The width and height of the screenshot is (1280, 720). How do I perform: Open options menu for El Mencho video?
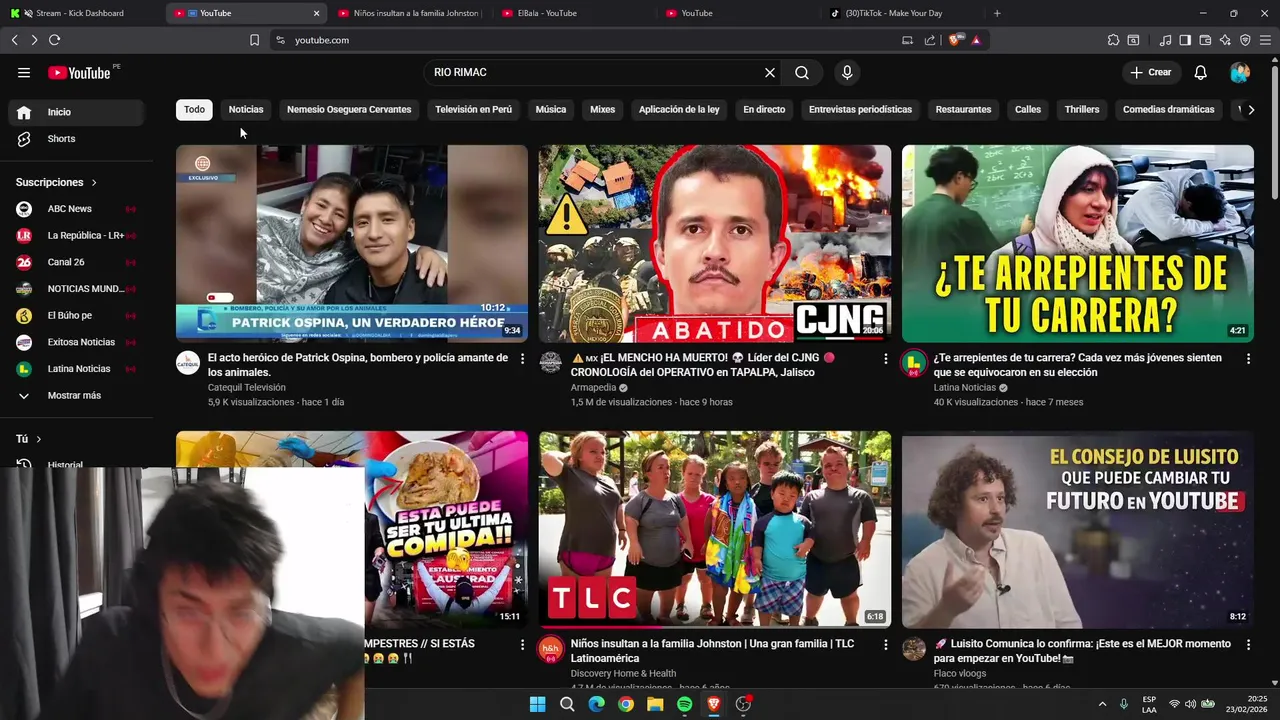pyautogui.click(x=885, y=358)
